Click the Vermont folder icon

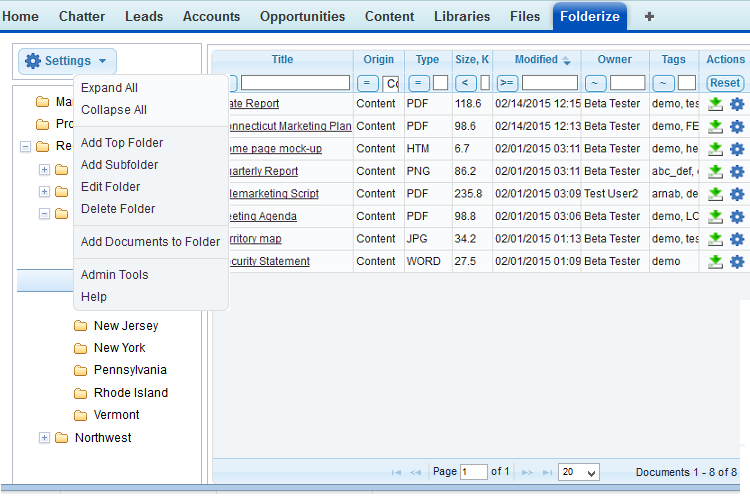[81, 415]
